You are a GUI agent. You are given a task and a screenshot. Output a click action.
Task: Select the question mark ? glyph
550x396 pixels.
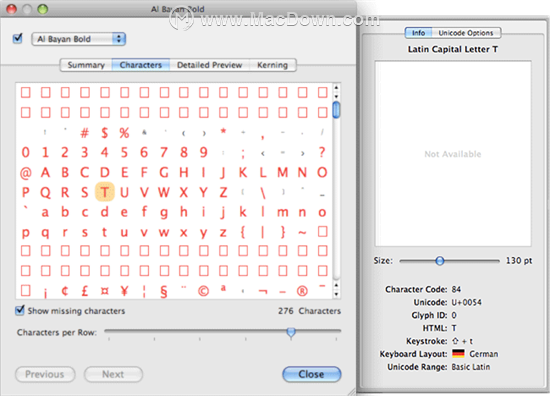click(x=322, y=153)
